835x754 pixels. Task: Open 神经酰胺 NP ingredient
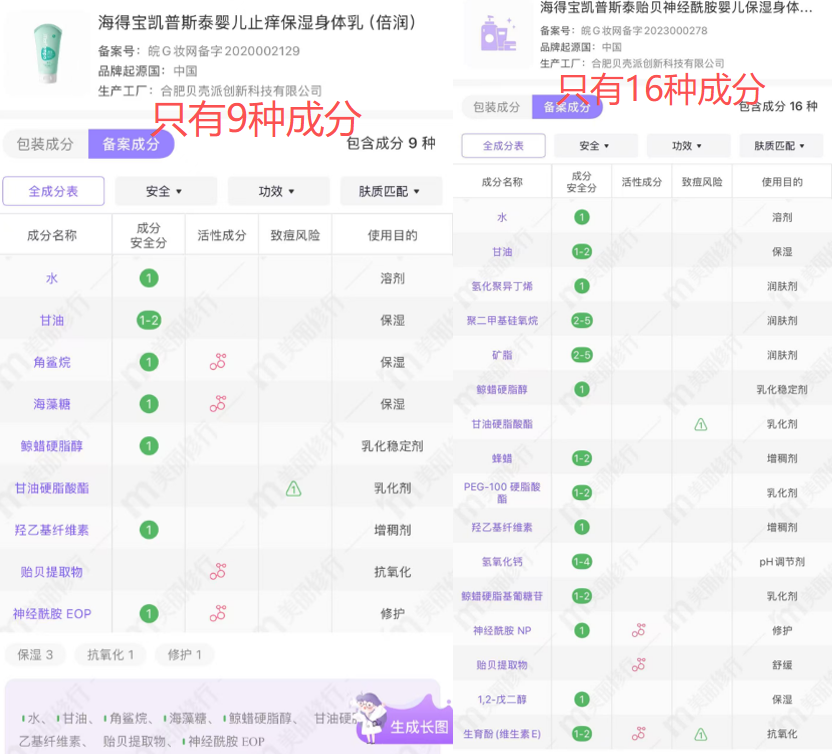502,631
